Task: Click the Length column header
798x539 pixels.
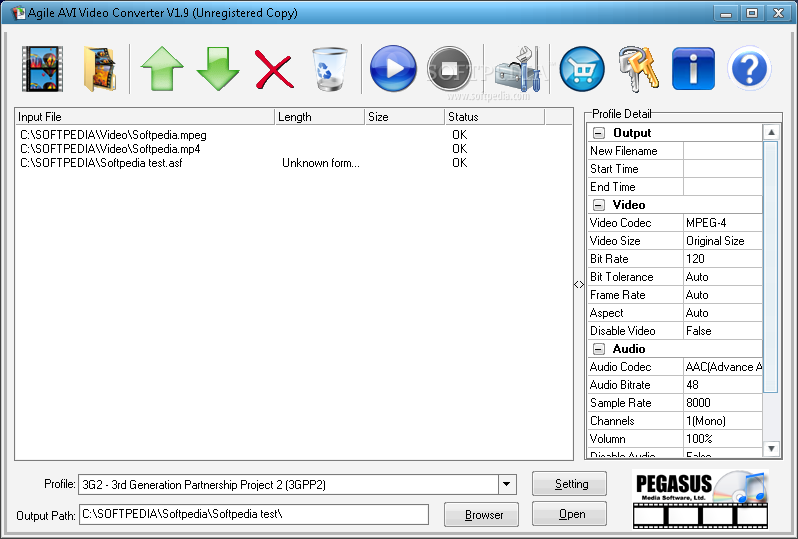Action: [320, 117]
